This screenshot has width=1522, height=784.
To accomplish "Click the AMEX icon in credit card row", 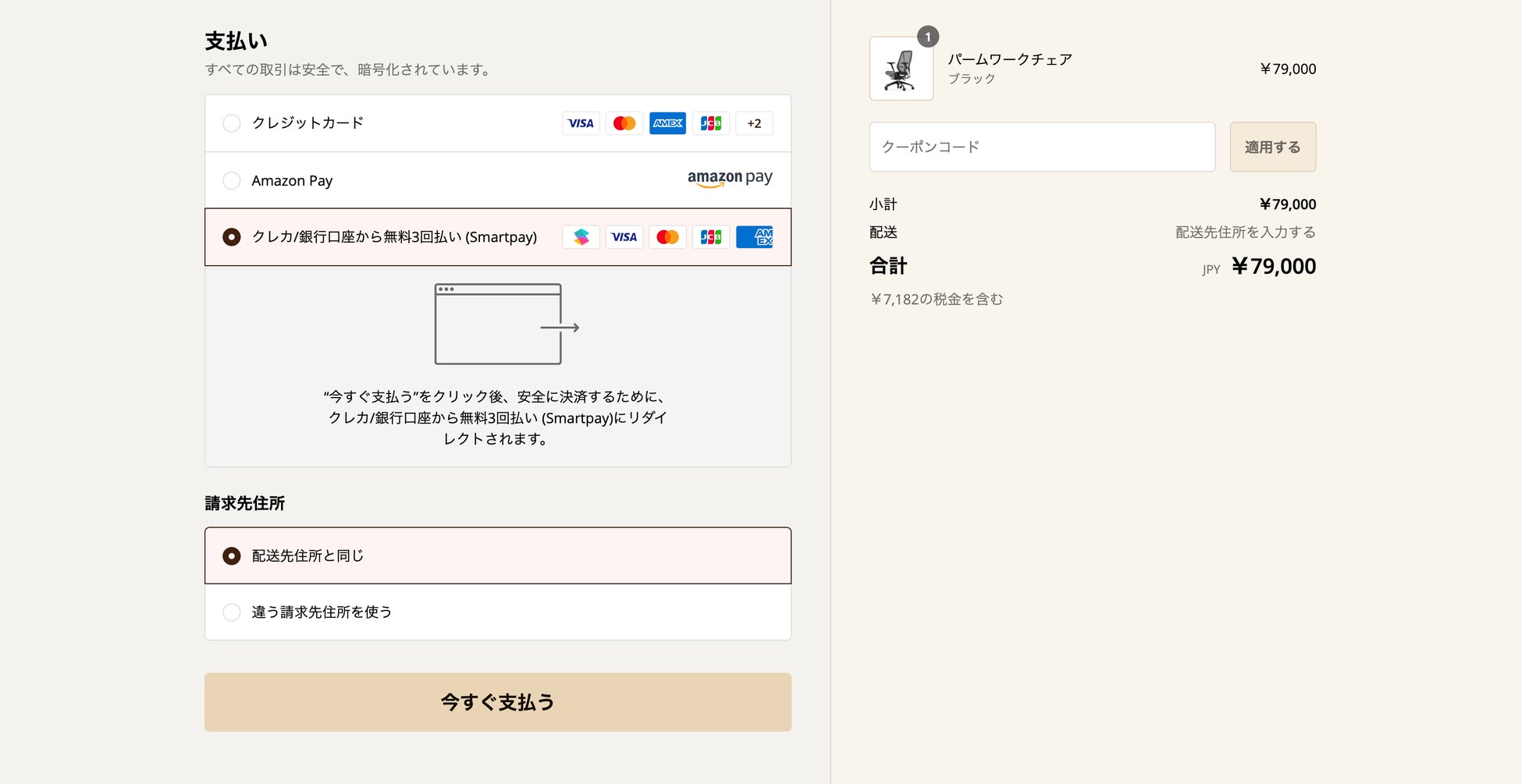I will pyautogui.click(x=667, y=123).
